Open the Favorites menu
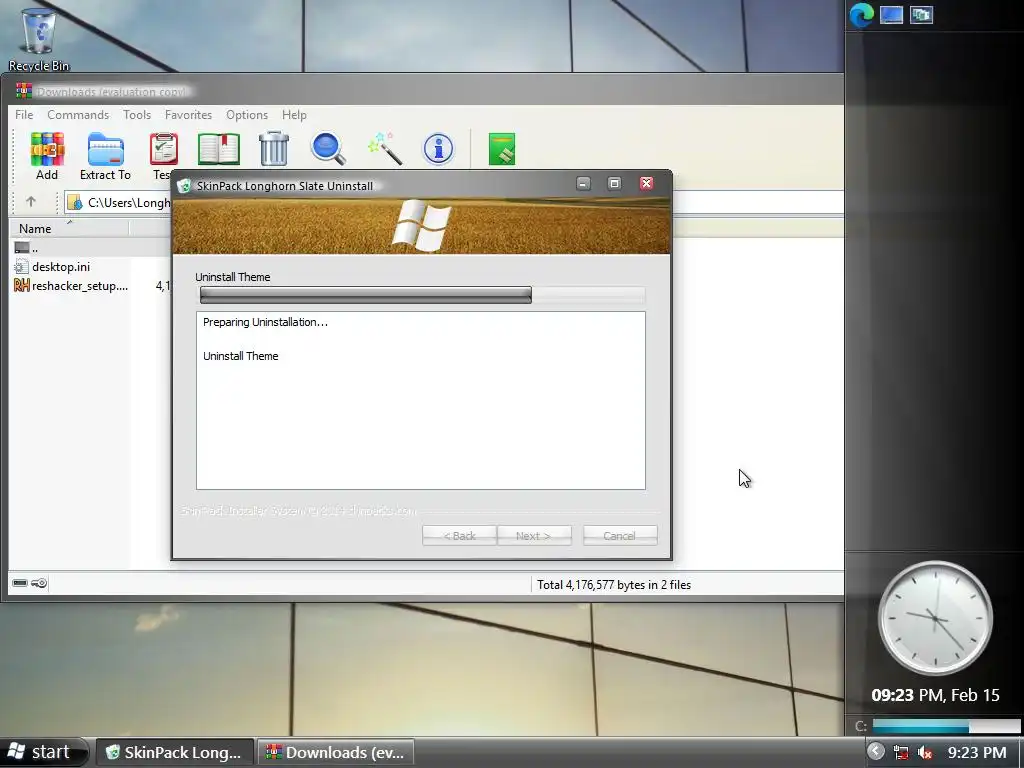 tap(188, 114)
